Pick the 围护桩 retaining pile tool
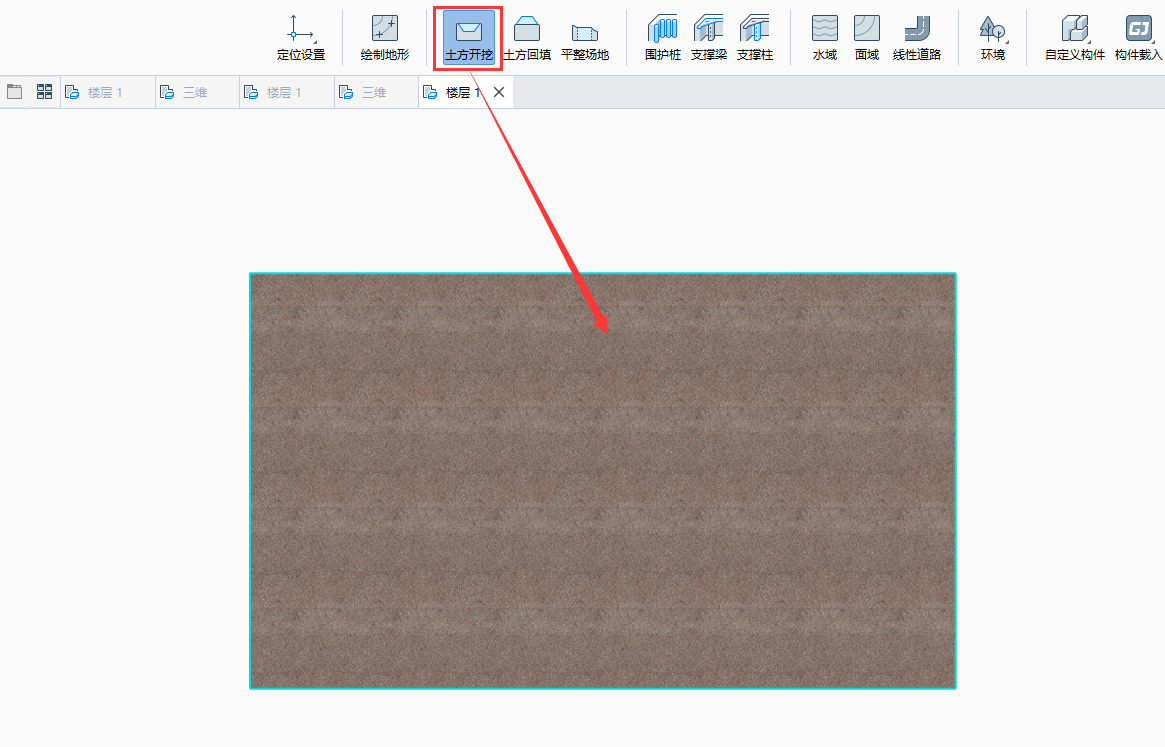 [663, 38]
